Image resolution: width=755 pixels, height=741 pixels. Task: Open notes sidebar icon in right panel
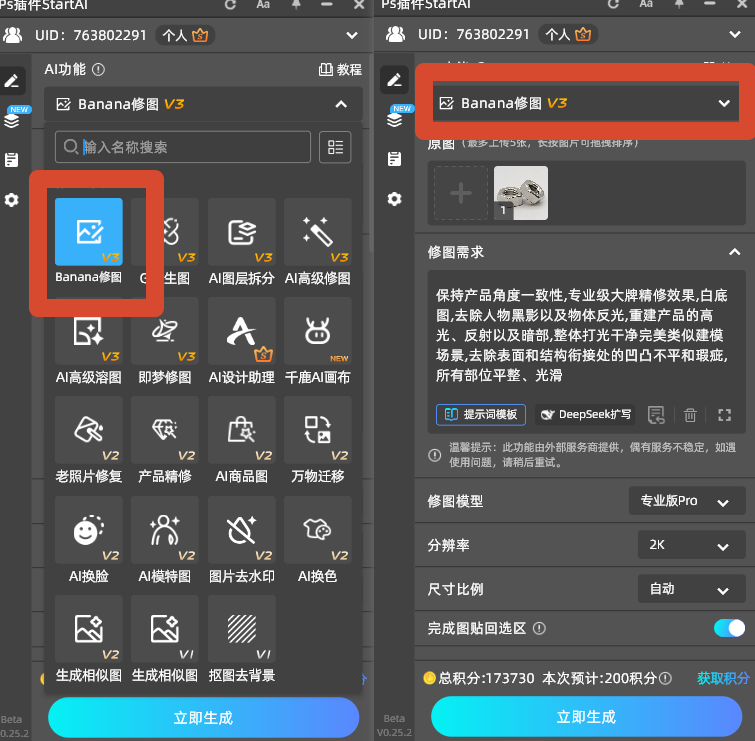[394, 159]
